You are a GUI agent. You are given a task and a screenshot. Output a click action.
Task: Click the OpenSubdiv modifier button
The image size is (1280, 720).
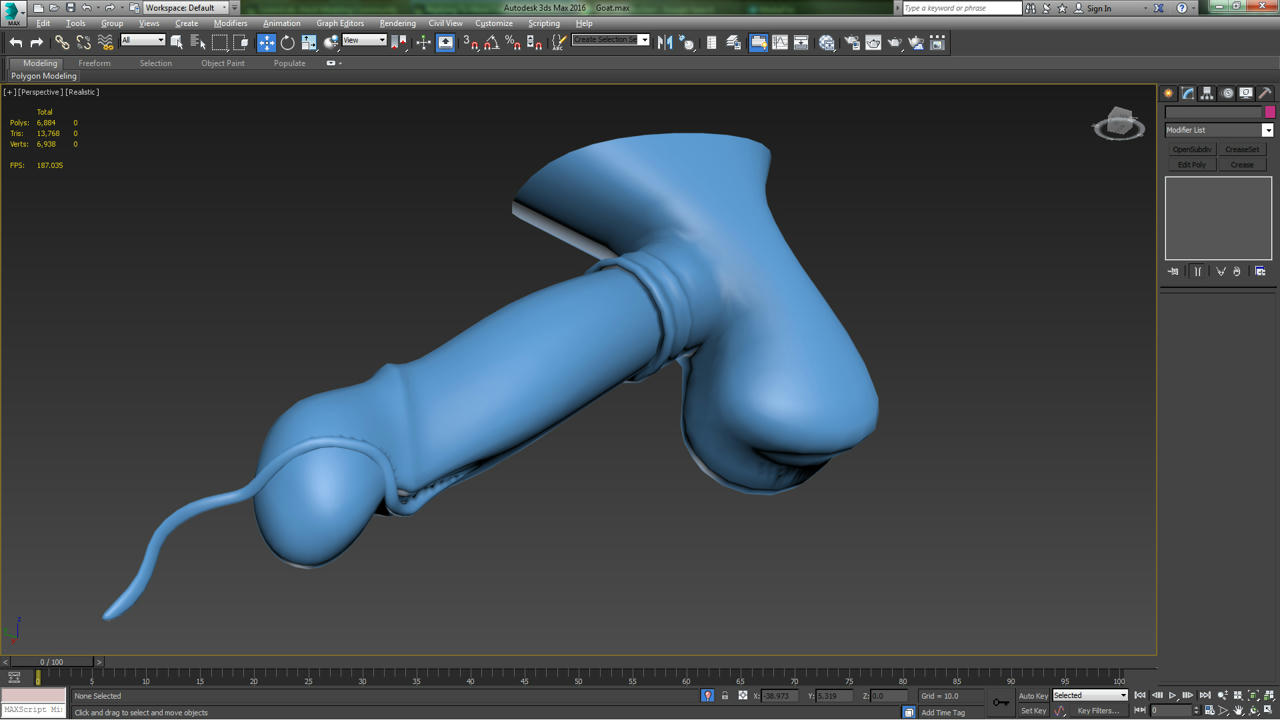pyautogui.click(x=1191, y=149)
